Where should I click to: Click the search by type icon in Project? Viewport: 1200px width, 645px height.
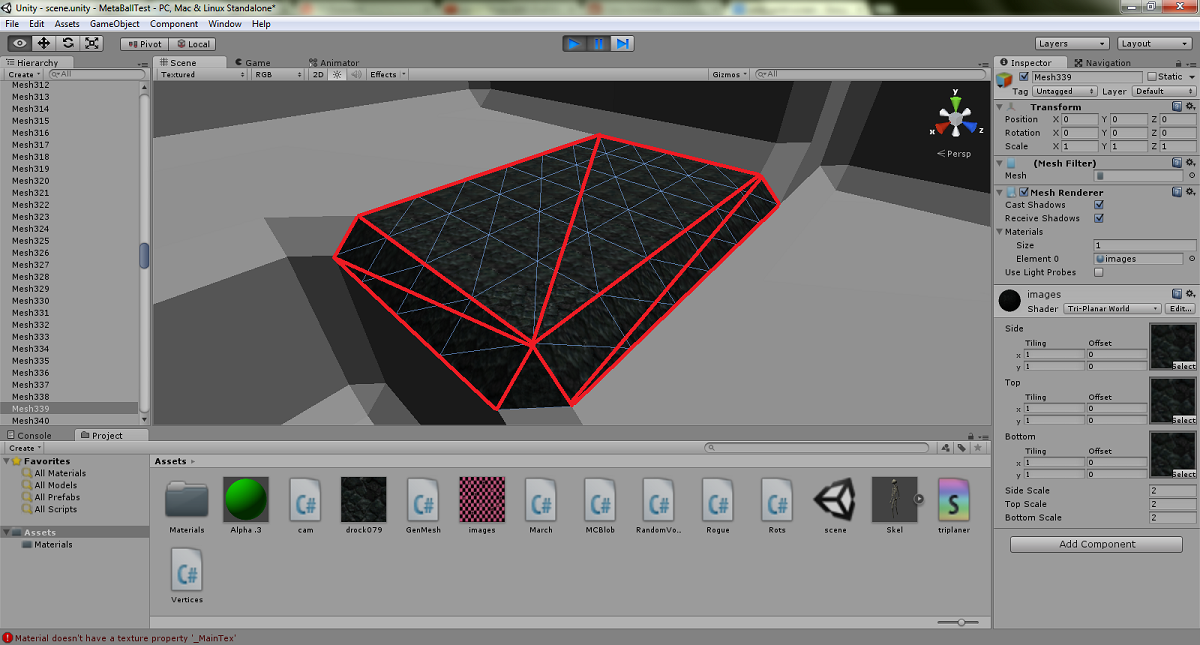[x=944, y=448]
